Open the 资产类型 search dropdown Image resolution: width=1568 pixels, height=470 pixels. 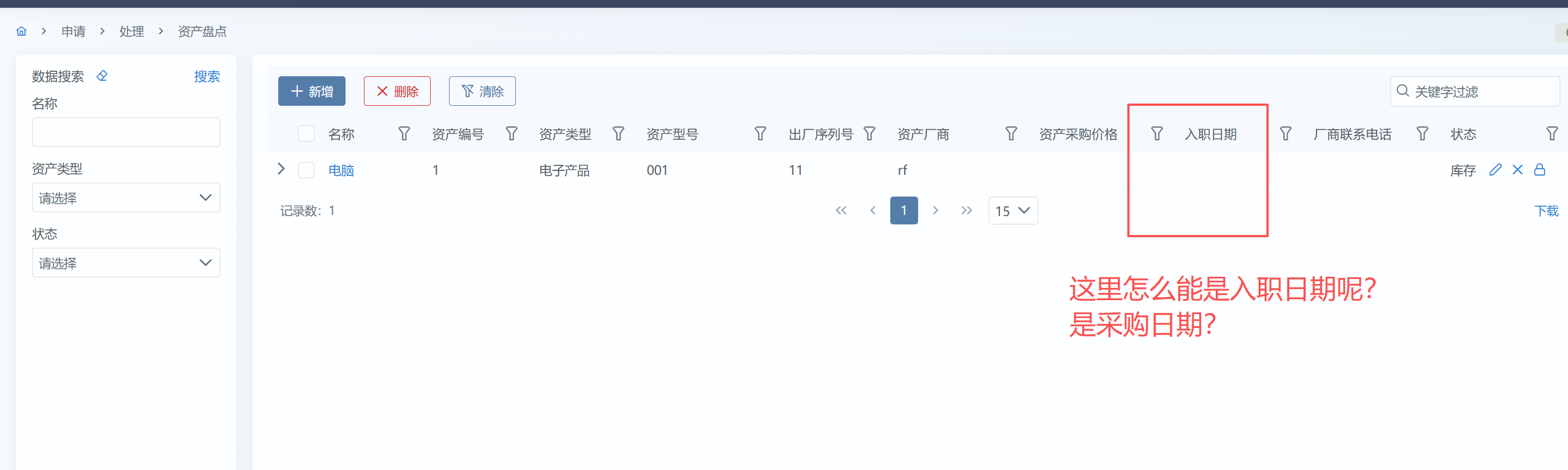click(126, 198)
